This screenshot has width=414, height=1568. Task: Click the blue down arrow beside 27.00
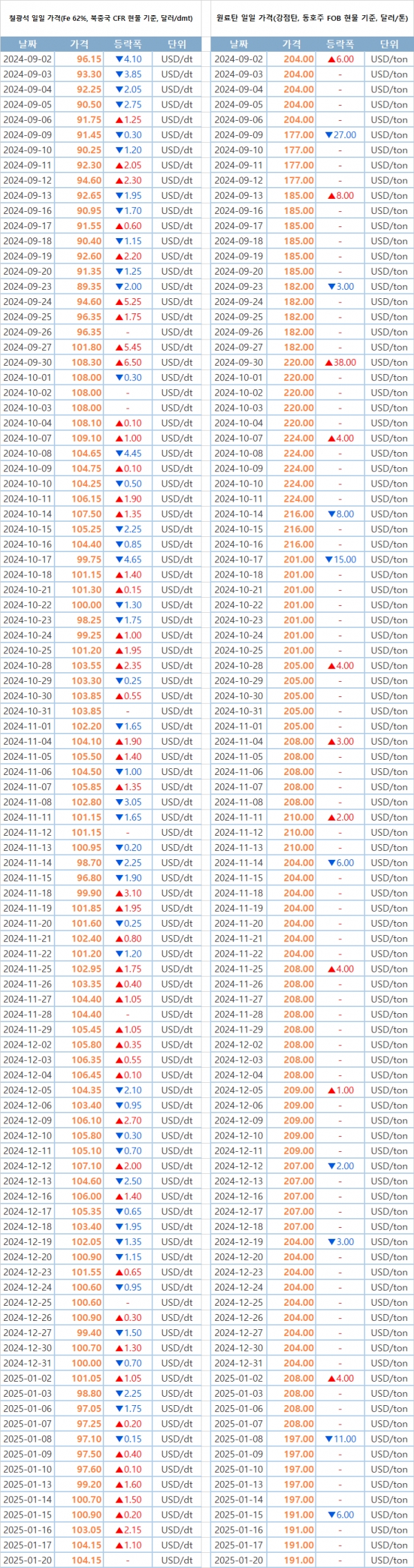pyautogui.click(x=328, y=135)
